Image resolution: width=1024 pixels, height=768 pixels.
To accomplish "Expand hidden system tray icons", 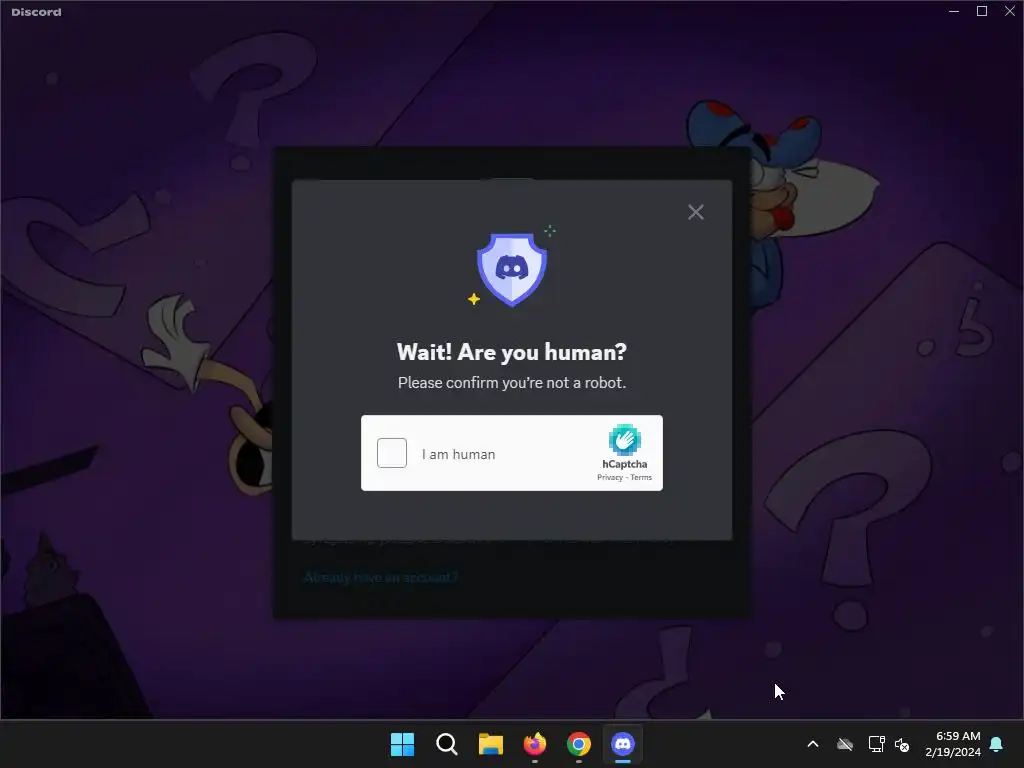I will (813, 744).
